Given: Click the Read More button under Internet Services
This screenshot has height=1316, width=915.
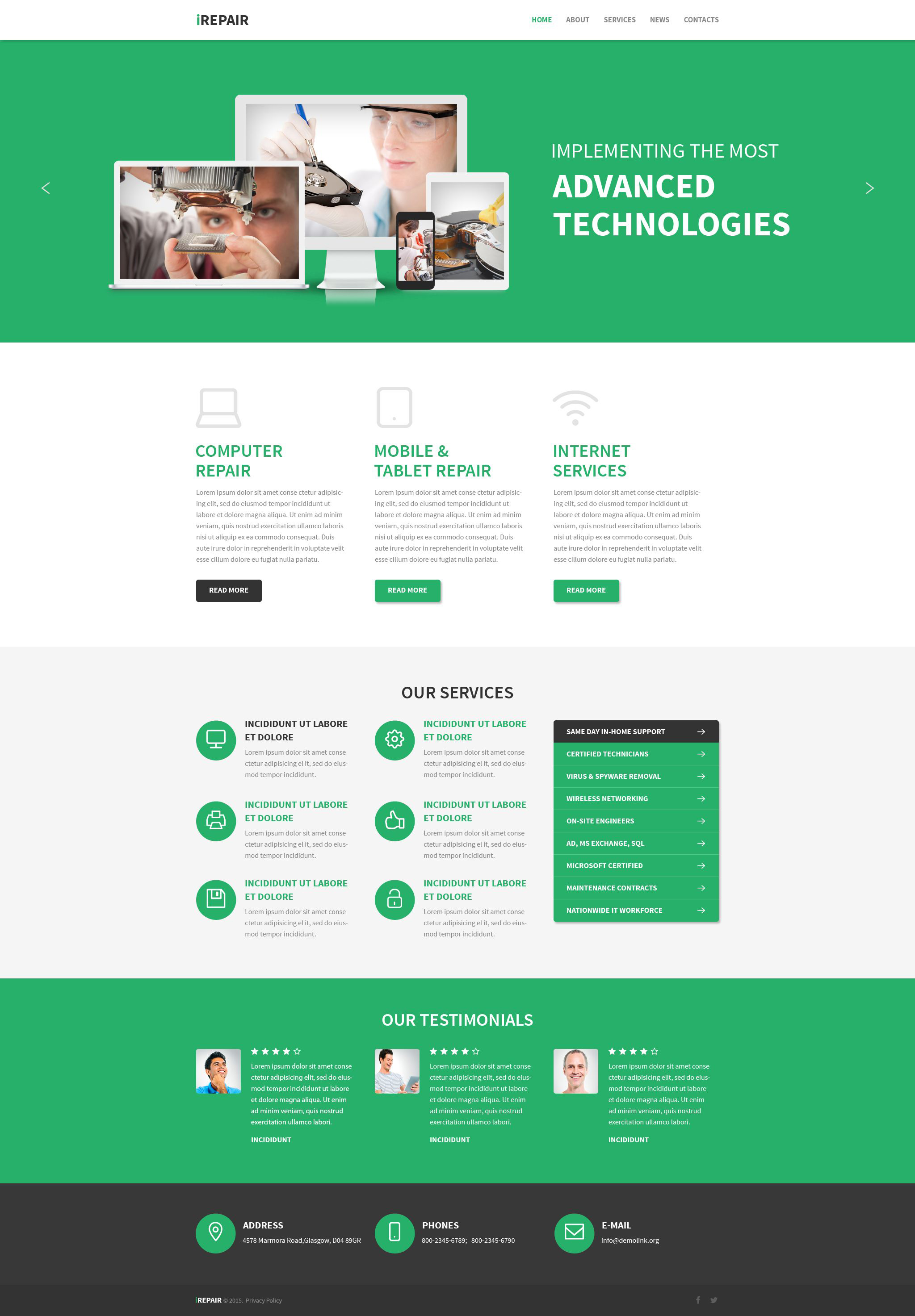Looking at the screenshot, I should (x=586, y=590).
